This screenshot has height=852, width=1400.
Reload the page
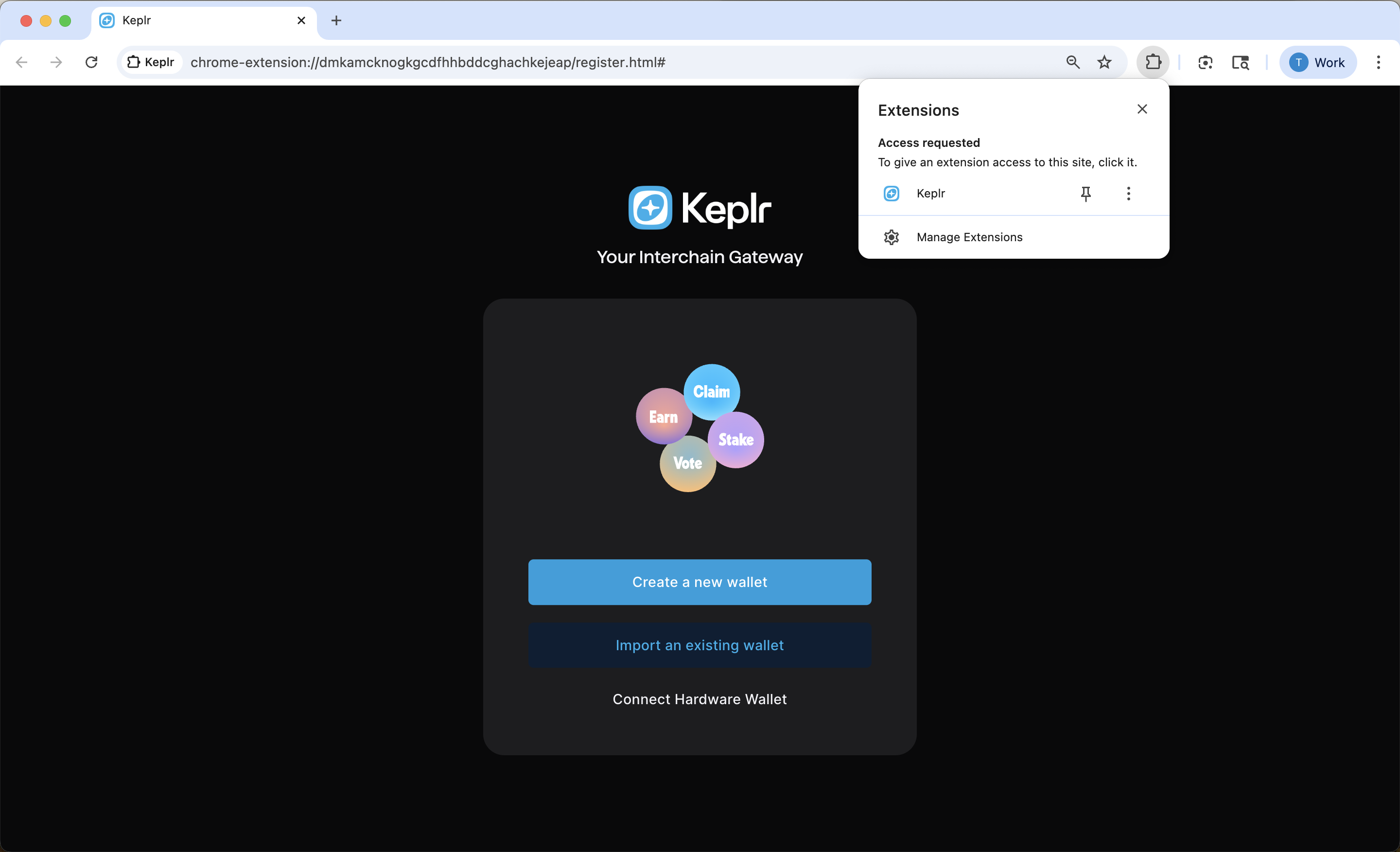[x=91, y=62]
